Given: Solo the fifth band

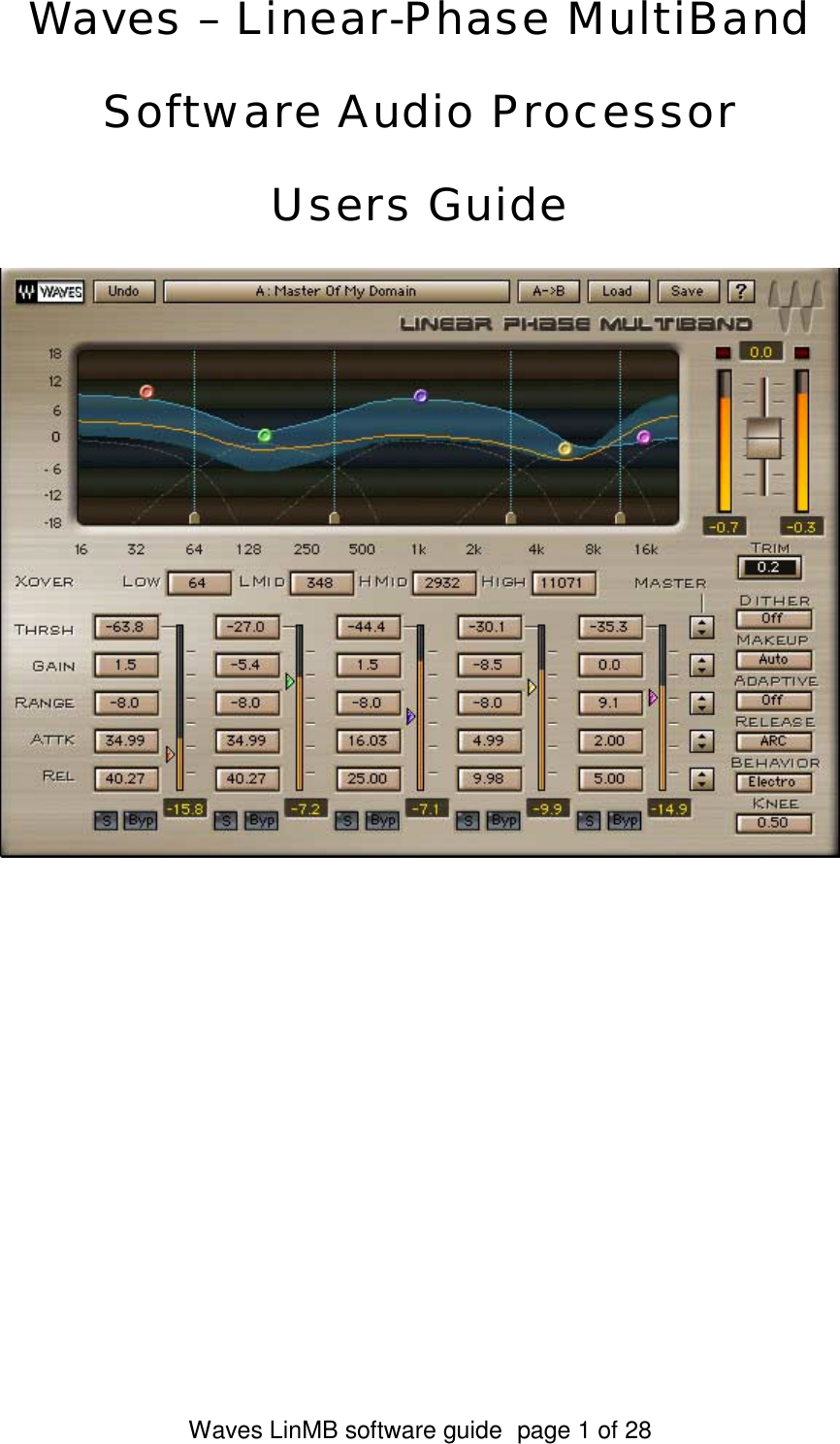Looking at the screenshot, I should click(x=589, y=821).
